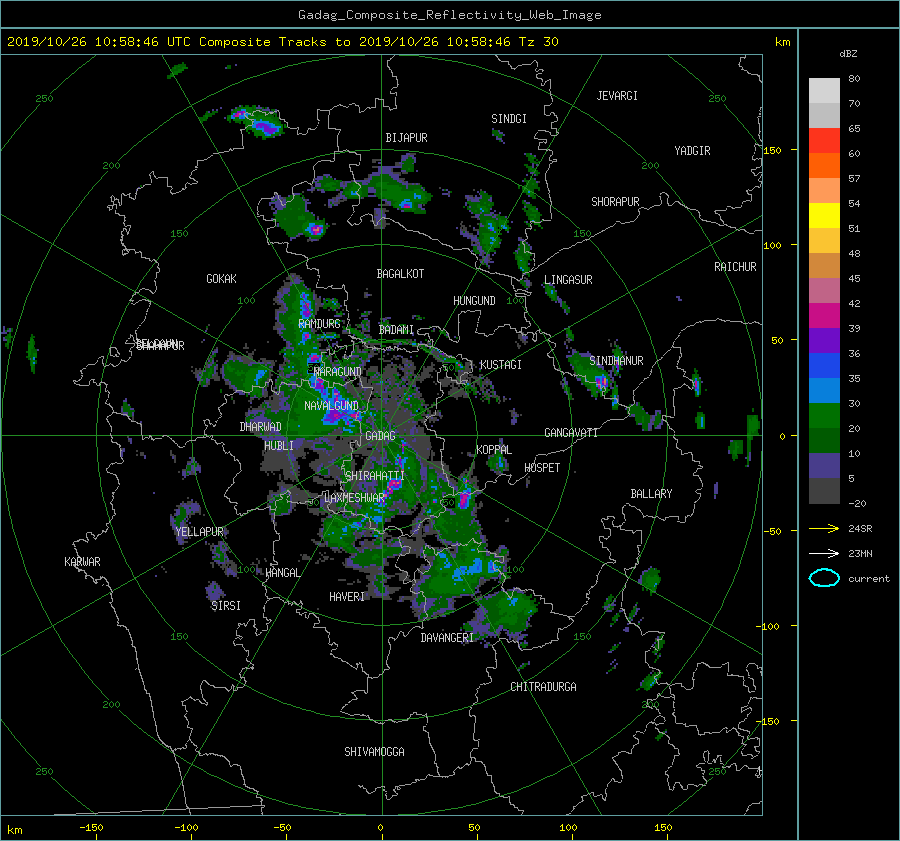This screenshot has height=841, width=900.
Task: Click the 150 tick on the right axis
Action: tap(772, 150)
